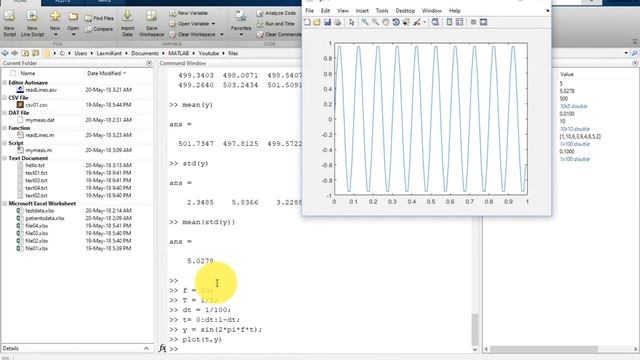Go up one folder level icon
This screenshot has width=640, height=360.
tap(25, 53)
